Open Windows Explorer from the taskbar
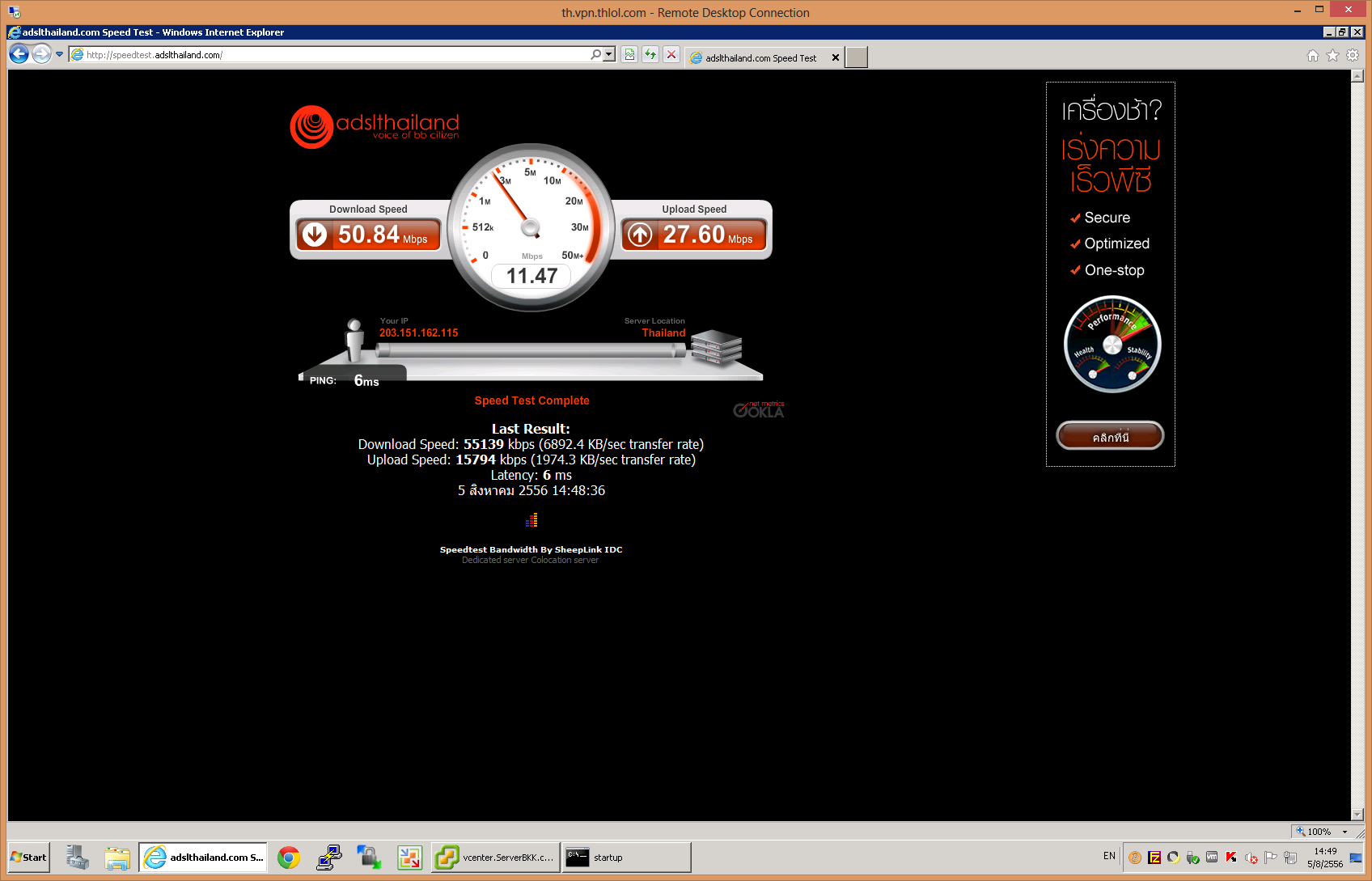This screenshot has width=1372, height=881. [x=117, y=858]
